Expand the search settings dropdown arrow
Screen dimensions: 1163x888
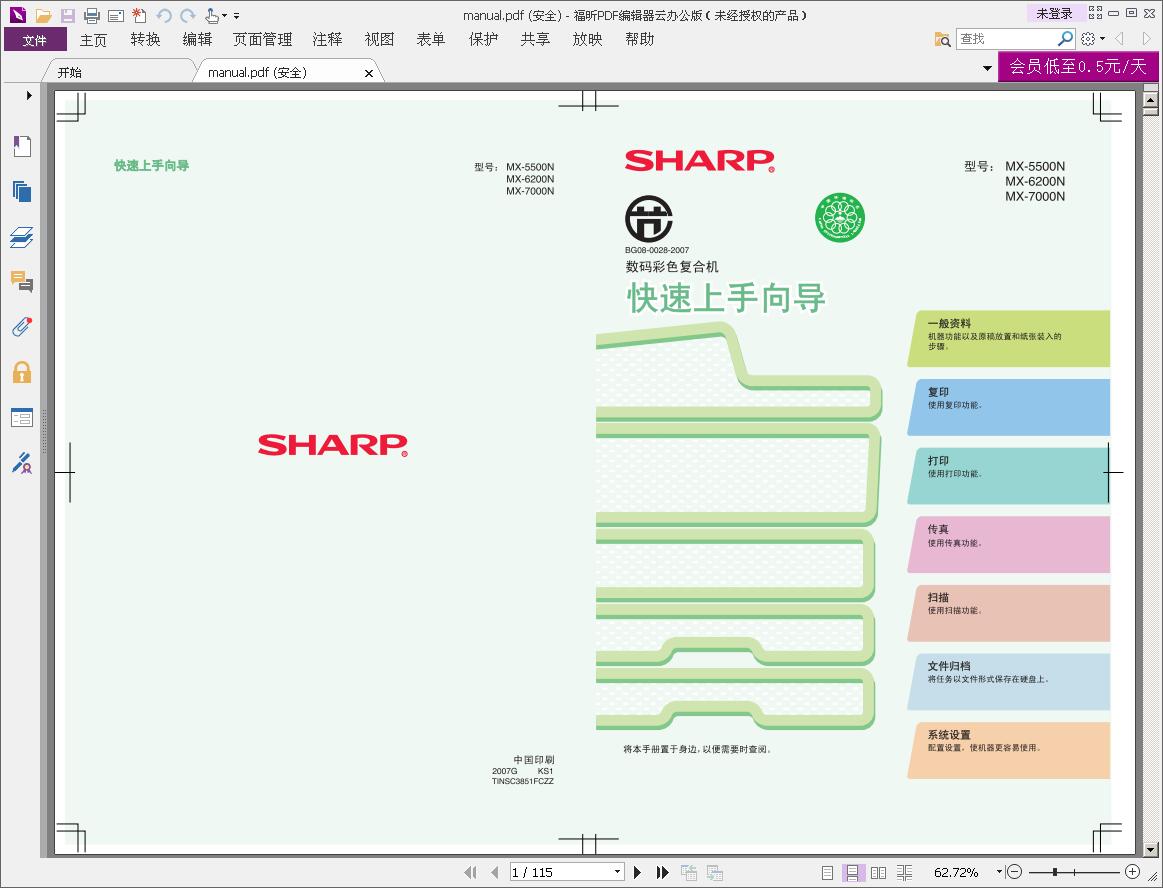point(1102,39)
